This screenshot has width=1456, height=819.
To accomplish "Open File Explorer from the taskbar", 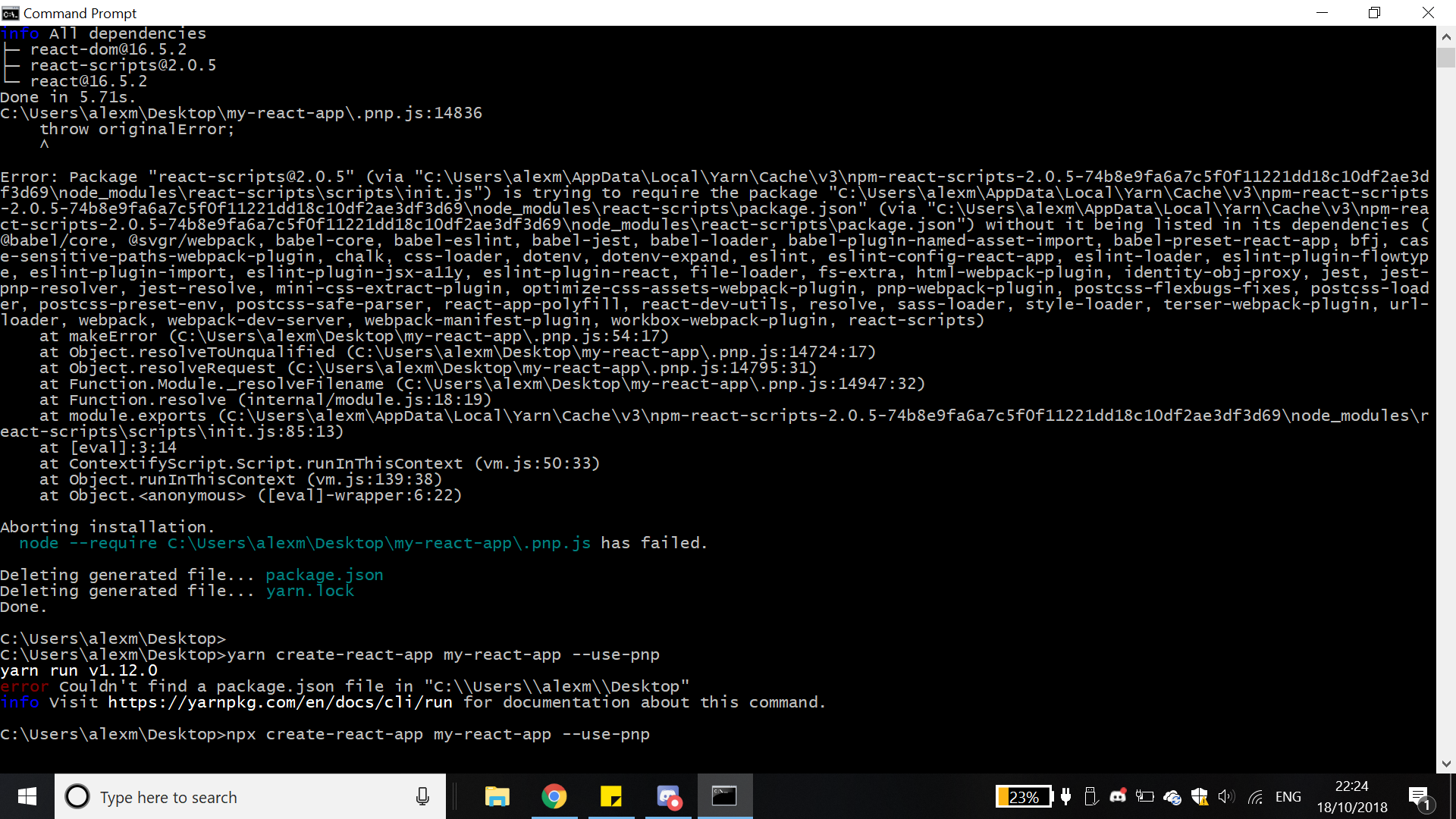I will click(497, 796).
